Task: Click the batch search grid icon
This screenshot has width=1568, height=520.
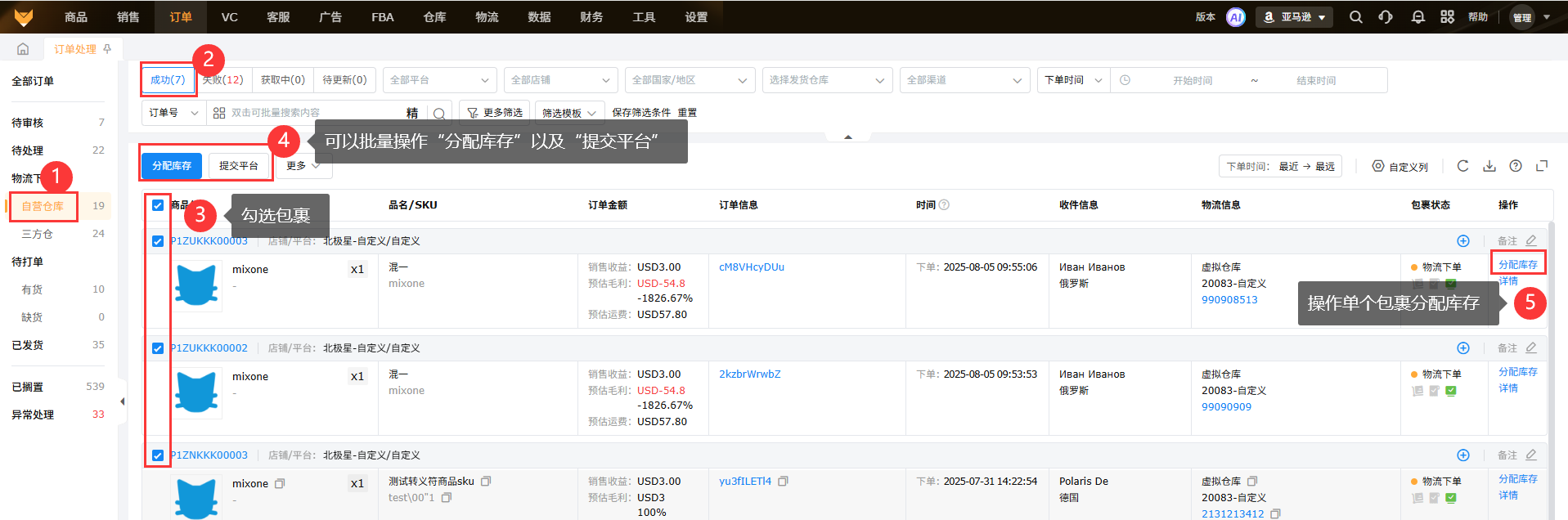Action: click(219, 113)
